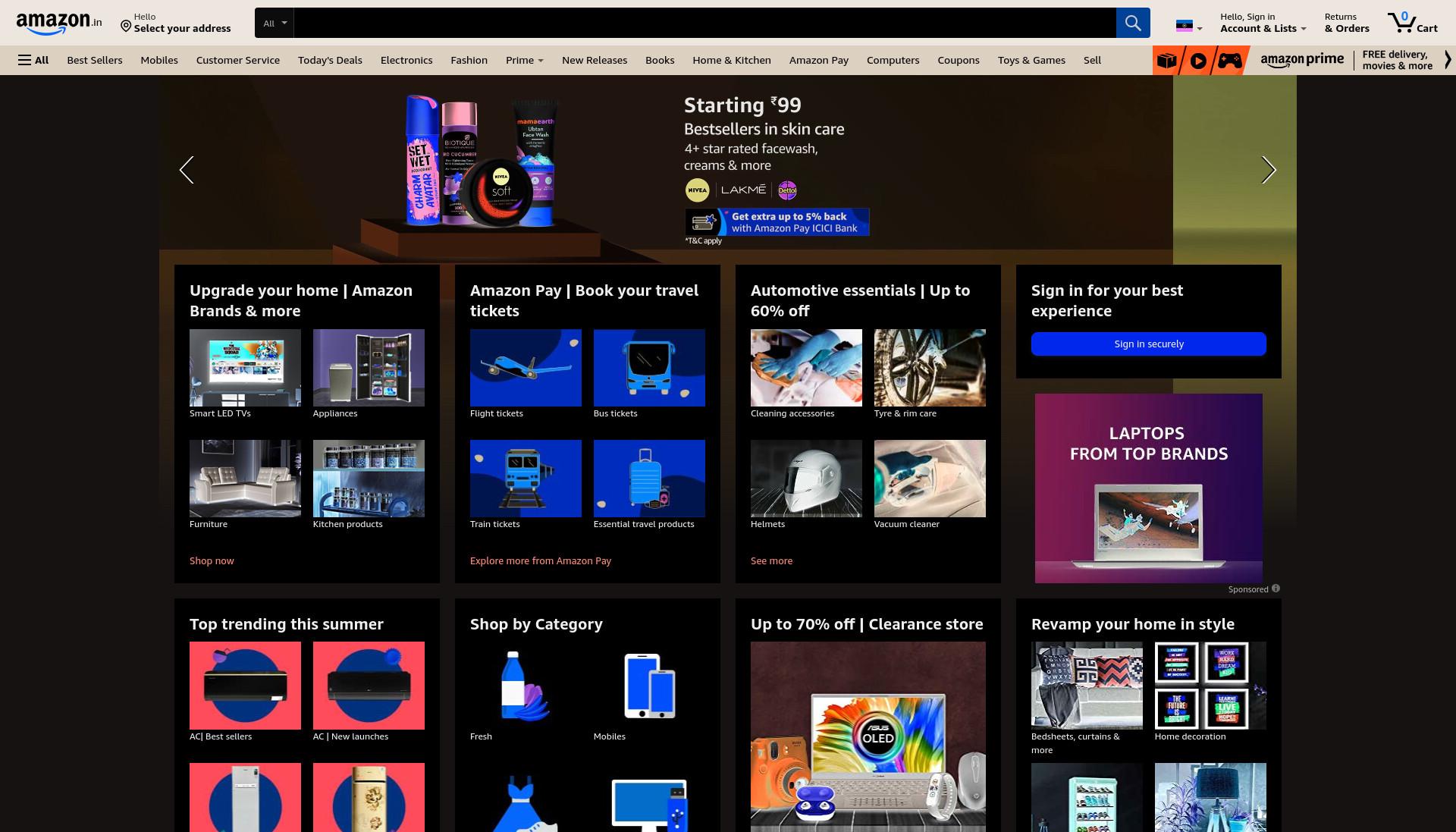1456x832 pixels.
Task: Open Customer Service page
Action: [x=238, y=60]
